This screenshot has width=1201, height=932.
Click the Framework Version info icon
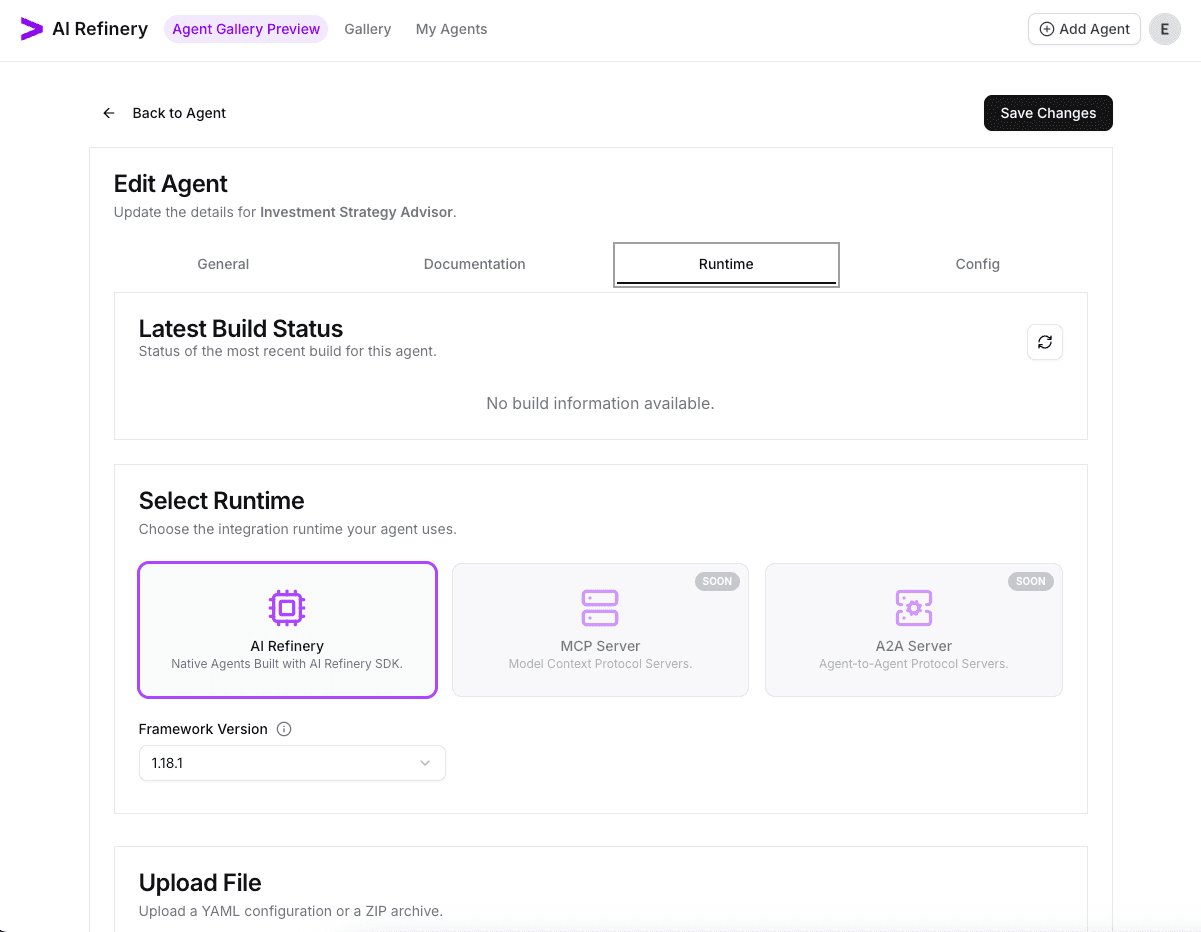tap(284, 729)
